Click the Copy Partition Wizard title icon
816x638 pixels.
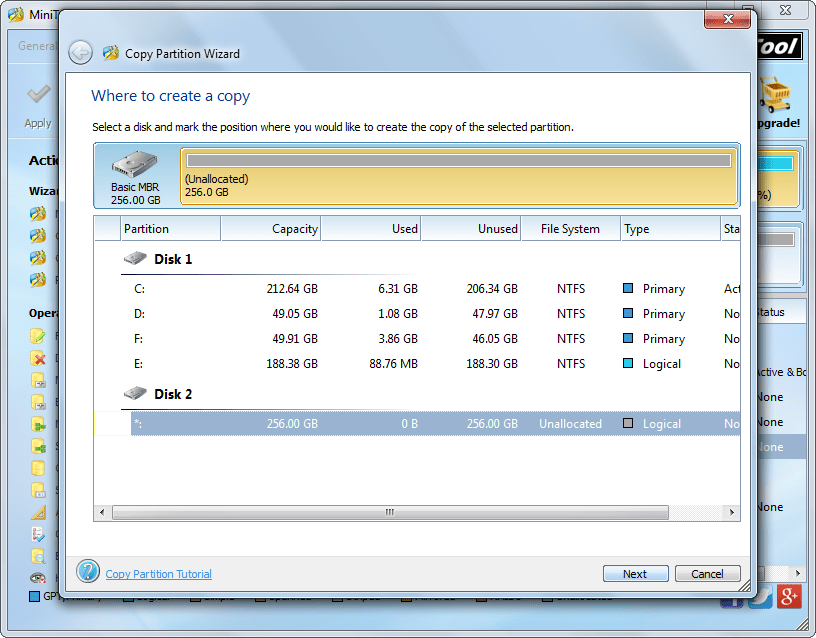(x=110, y=53)
